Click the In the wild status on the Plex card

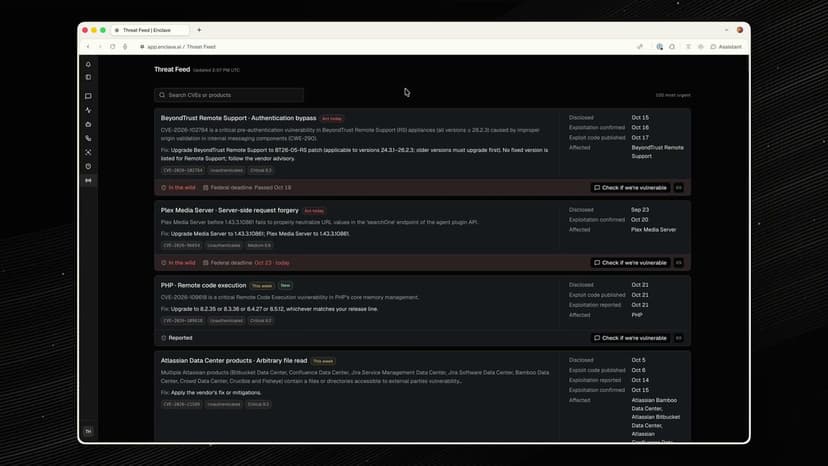click(178, 263)
